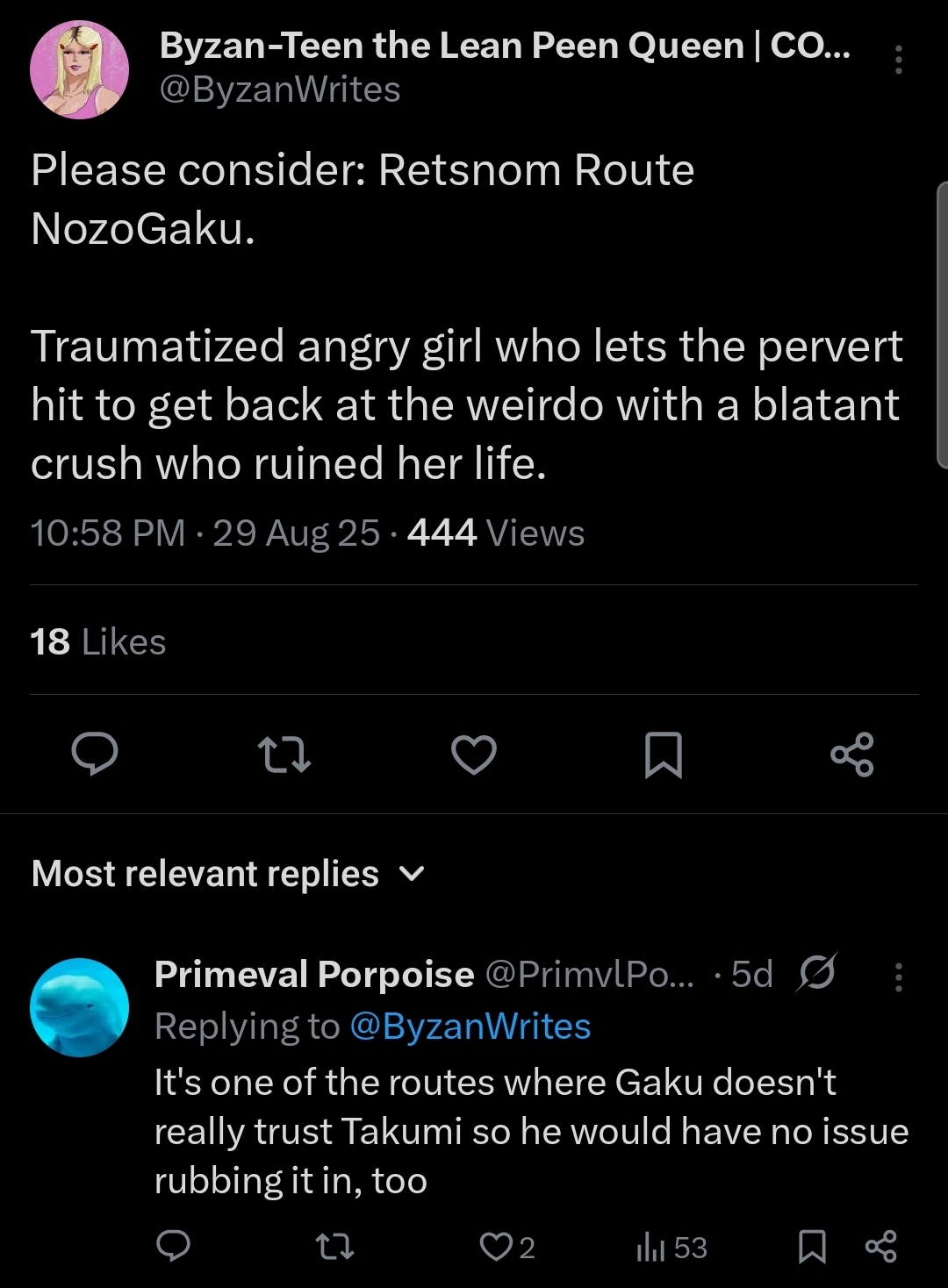Screen dimensions: 948x1288
Task: Open the three-dot menu on Primeval Porpoise's reply
Action: point(898,977)
